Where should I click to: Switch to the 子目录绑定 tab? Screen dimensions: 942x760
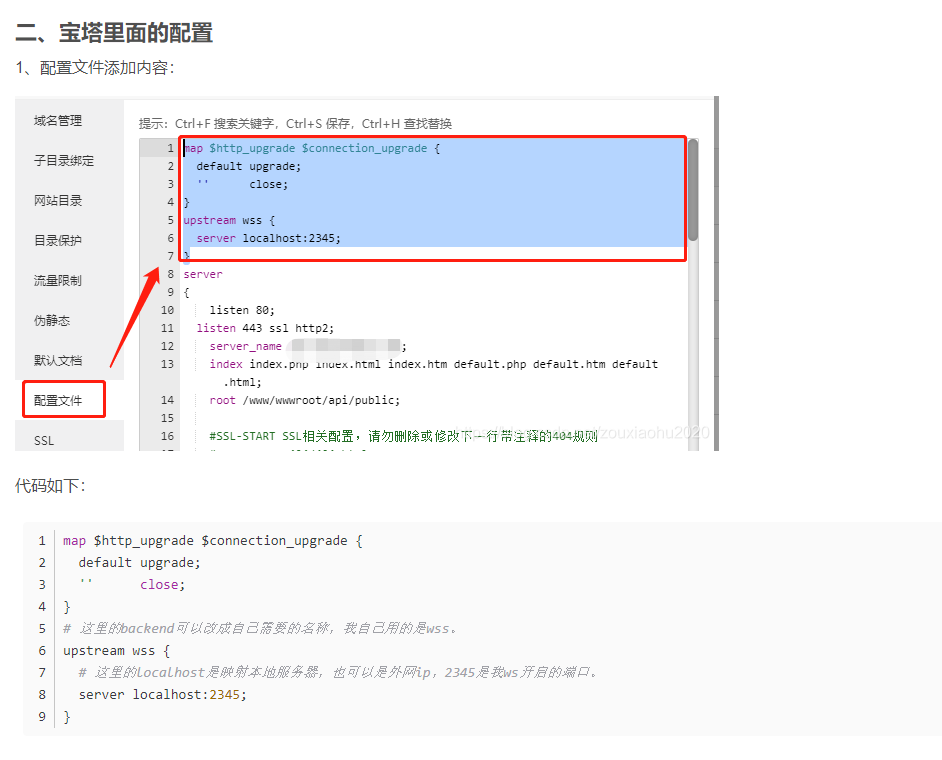pos(63,161)
